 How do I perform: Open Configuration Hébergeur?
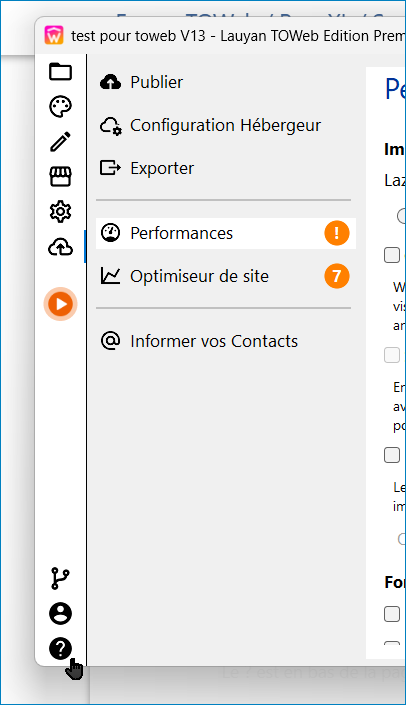point(226,125)
